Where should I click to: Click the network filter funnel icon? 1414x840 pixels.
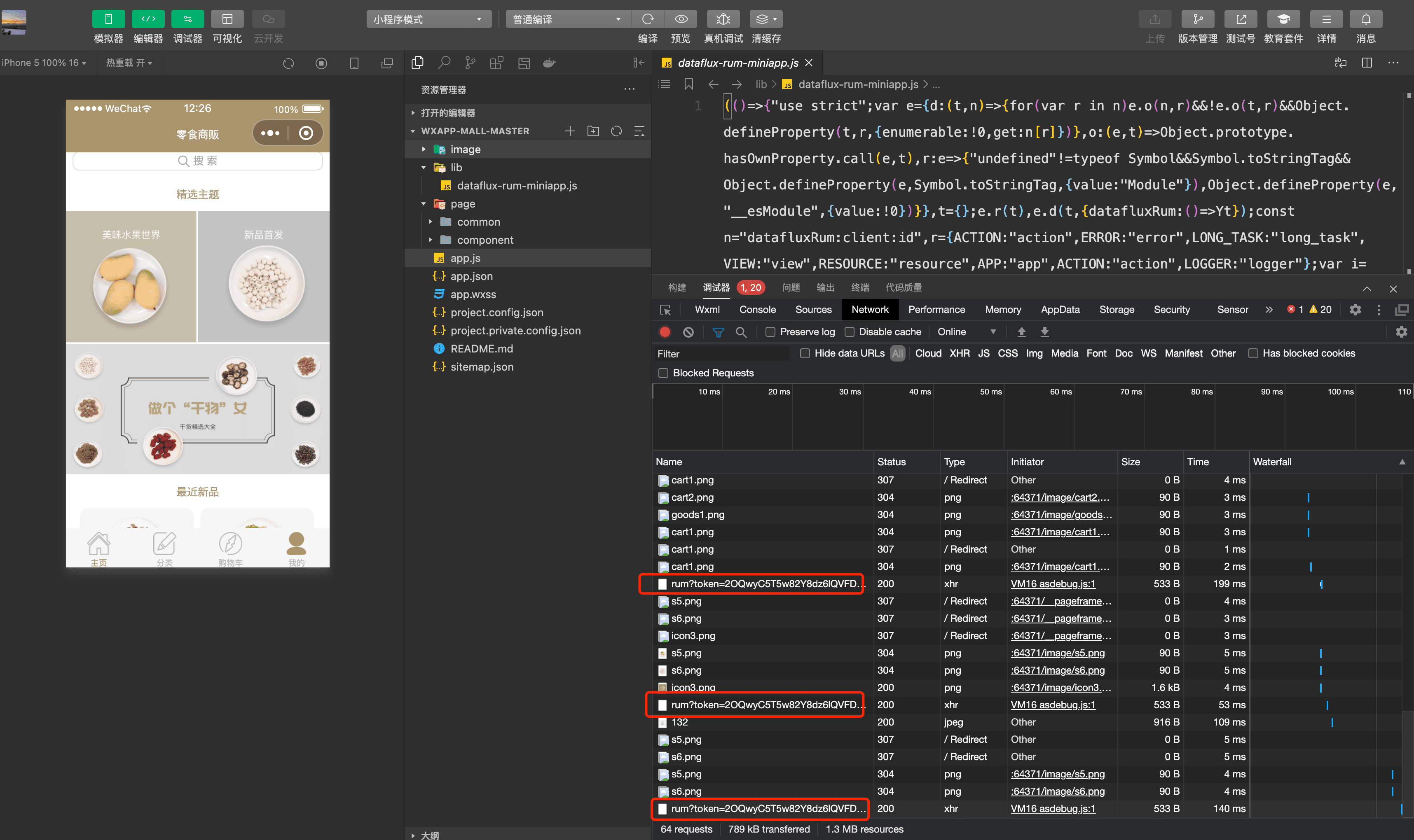click(x=718, y=332)
